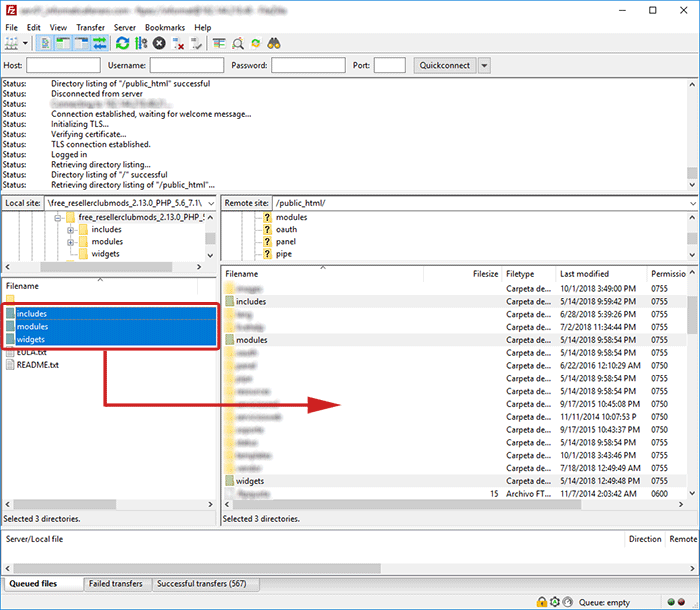Open the Local site path dropdown

click(211, 203)
